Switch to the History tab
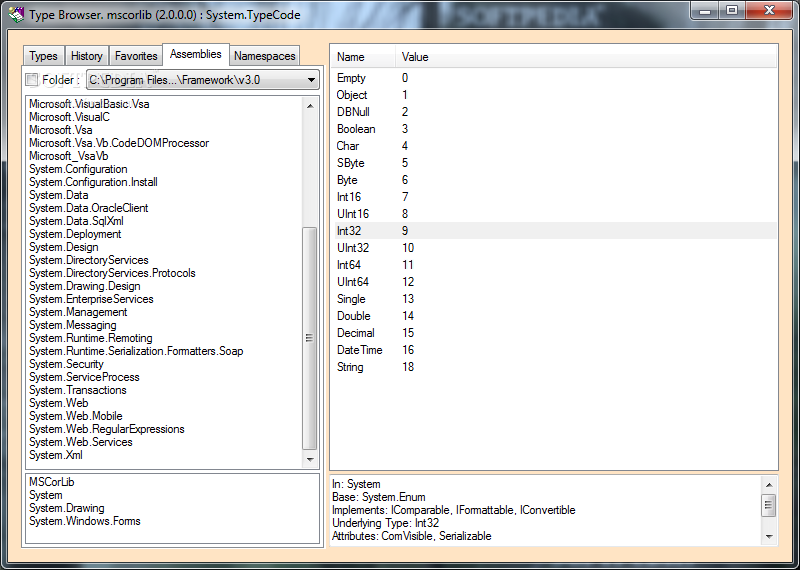 [86, 56]
